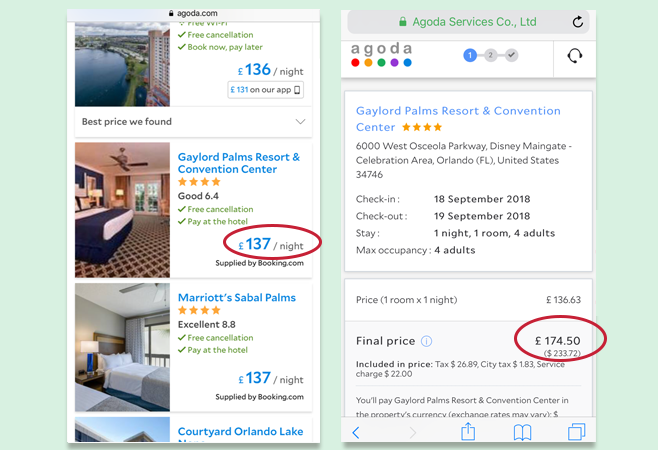Tap 'Book now, pay later' text

pos(225,47)
